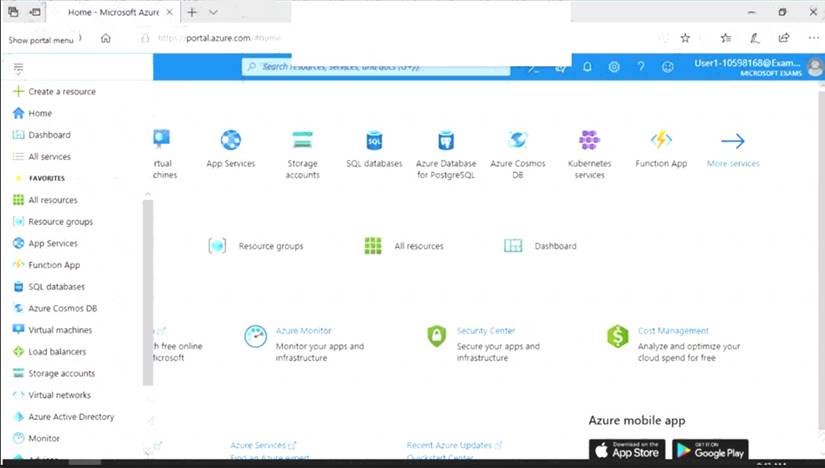Click the sidebar vertical scrollbar
The height and width of the screenshot is (468, 825).
[148, 293]
